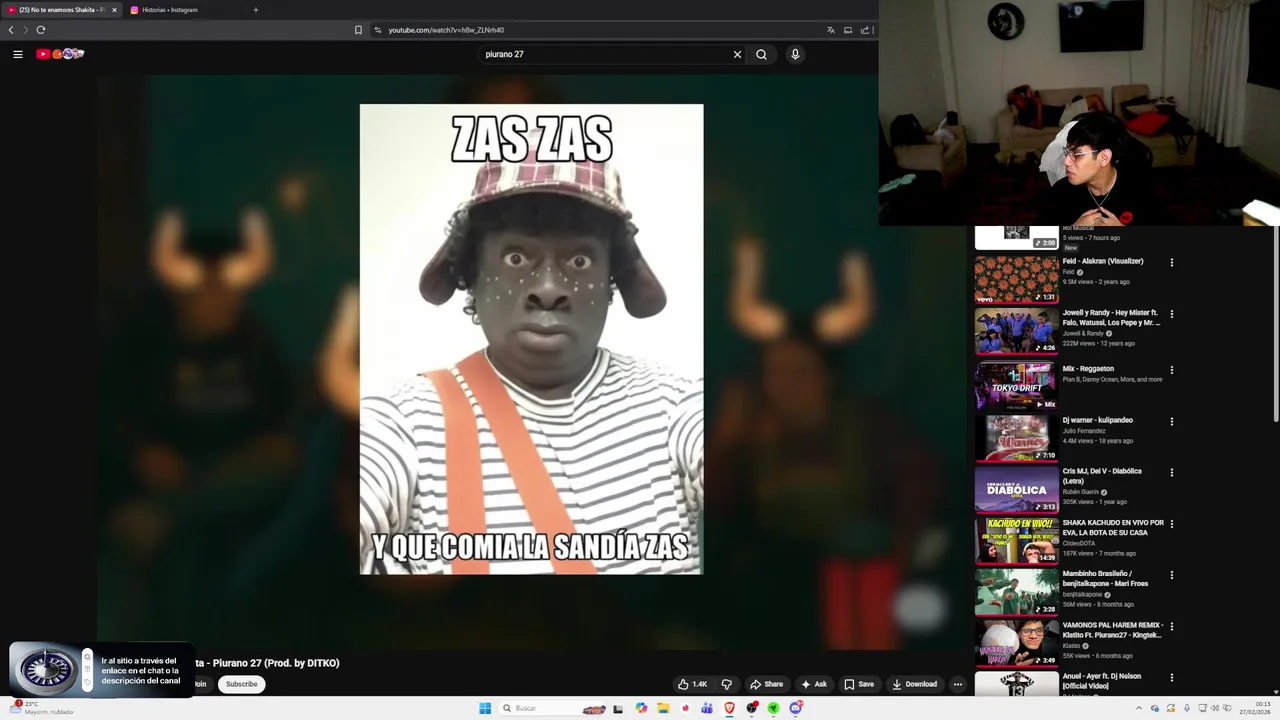The image size is (1280, 720).
Task: Open the weather widget showing 23°C
Action: 42,708
